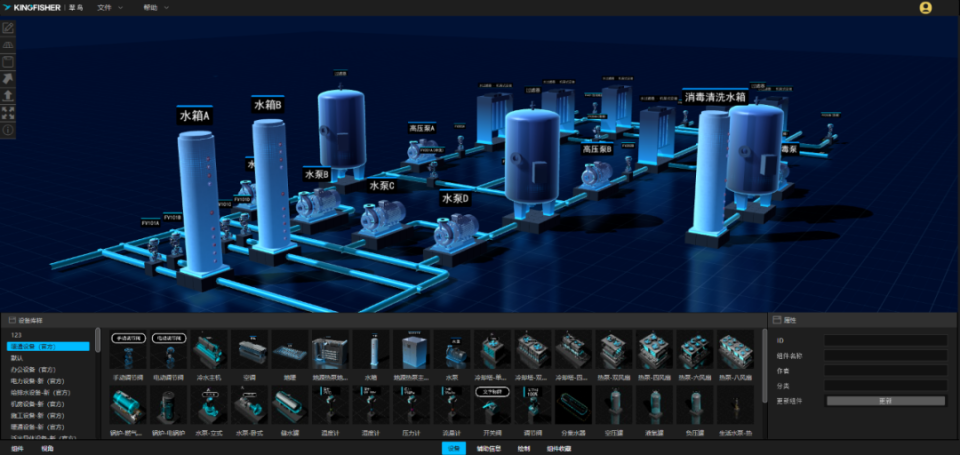
Task: Click the ID input field in properties
Action: point(885,340)
